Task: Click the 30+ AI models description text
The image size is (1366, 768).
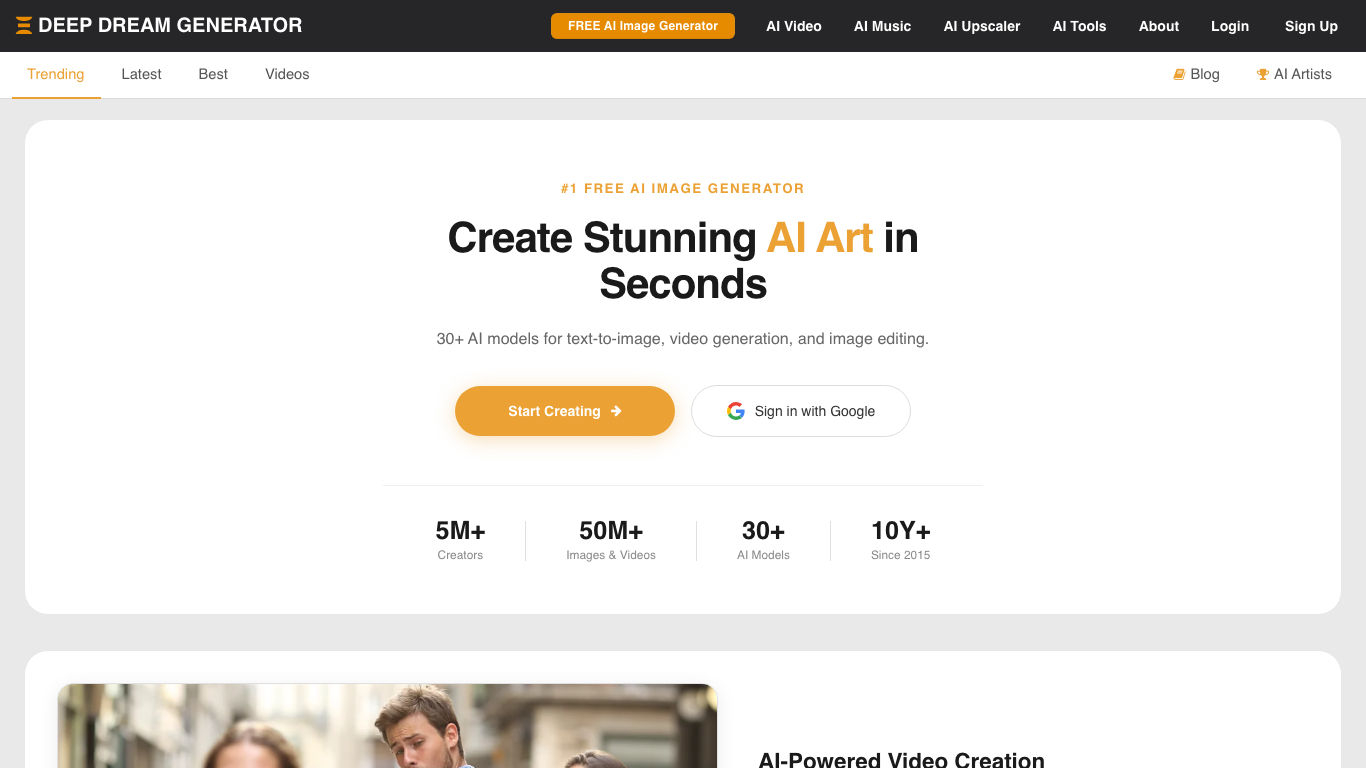Action: 683,339
